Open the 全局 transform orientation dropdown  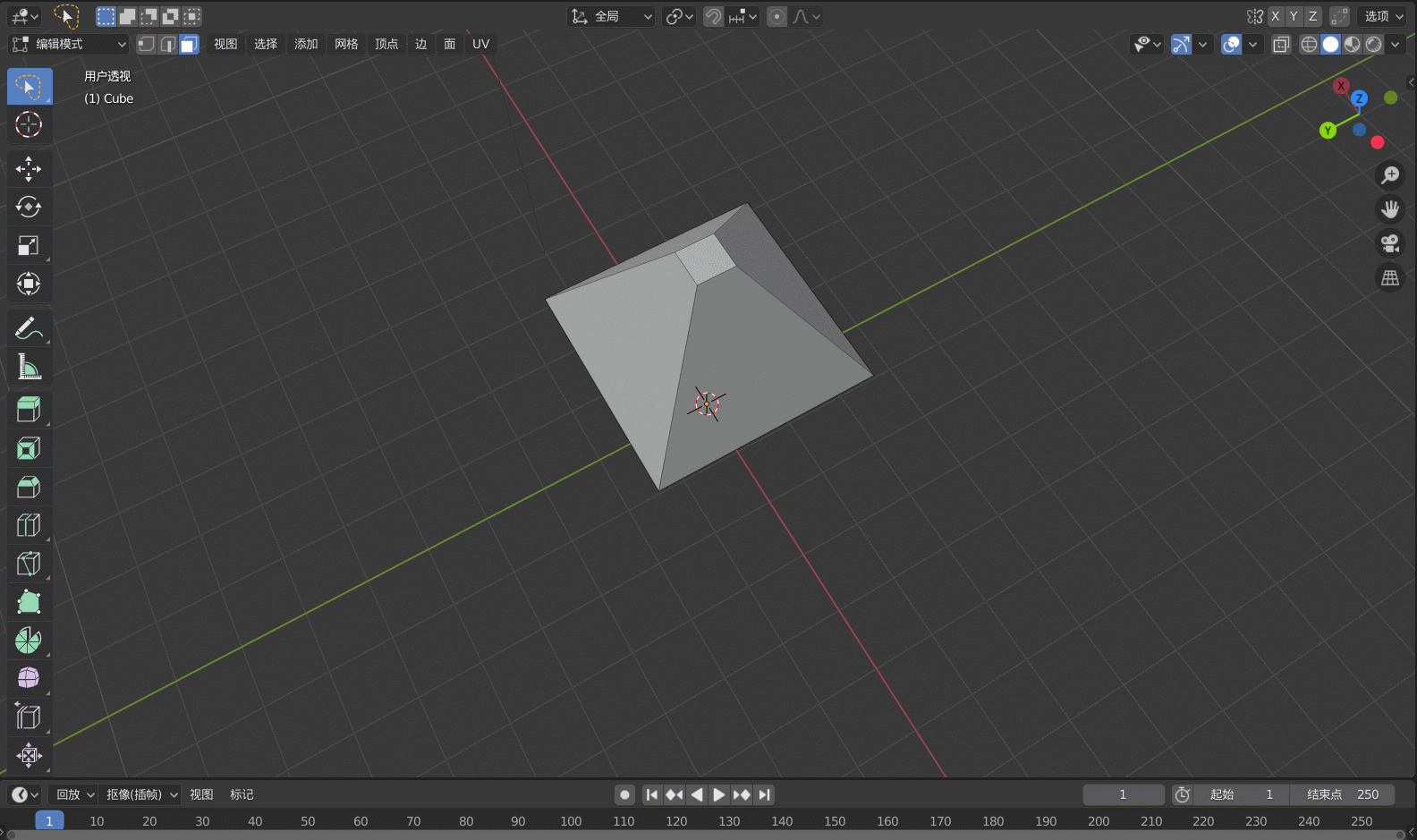(611, 16)
